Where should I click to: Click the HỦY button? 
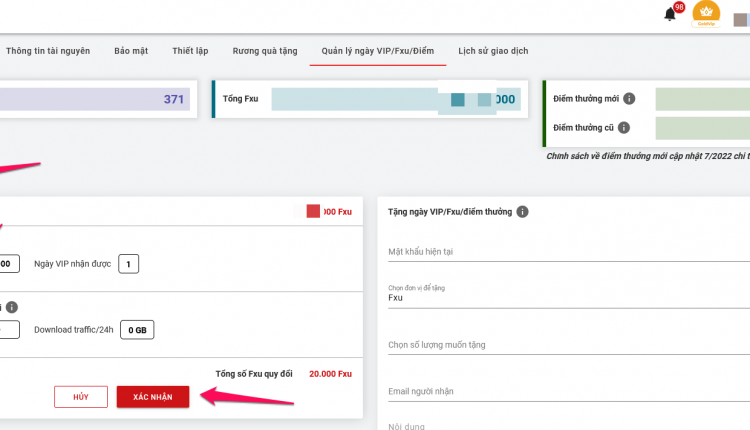point(81,397)
